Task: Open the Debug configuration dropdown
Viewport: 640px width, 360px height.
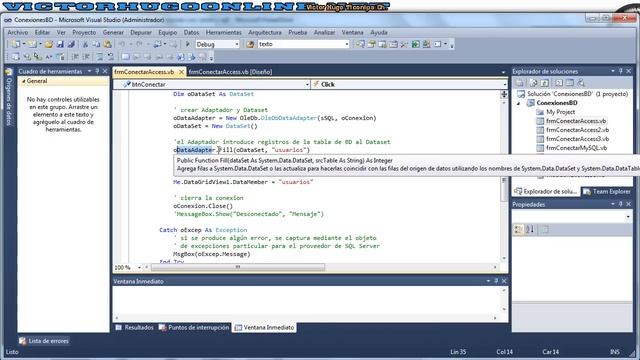Action: click(x=237, y=44)
